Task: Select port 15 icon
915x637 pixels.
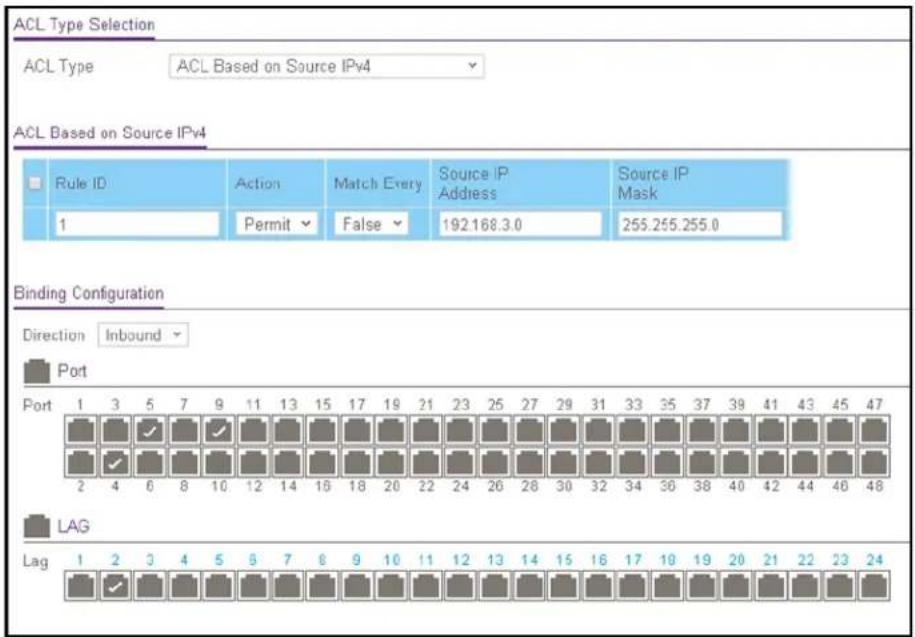Action: 323,430
